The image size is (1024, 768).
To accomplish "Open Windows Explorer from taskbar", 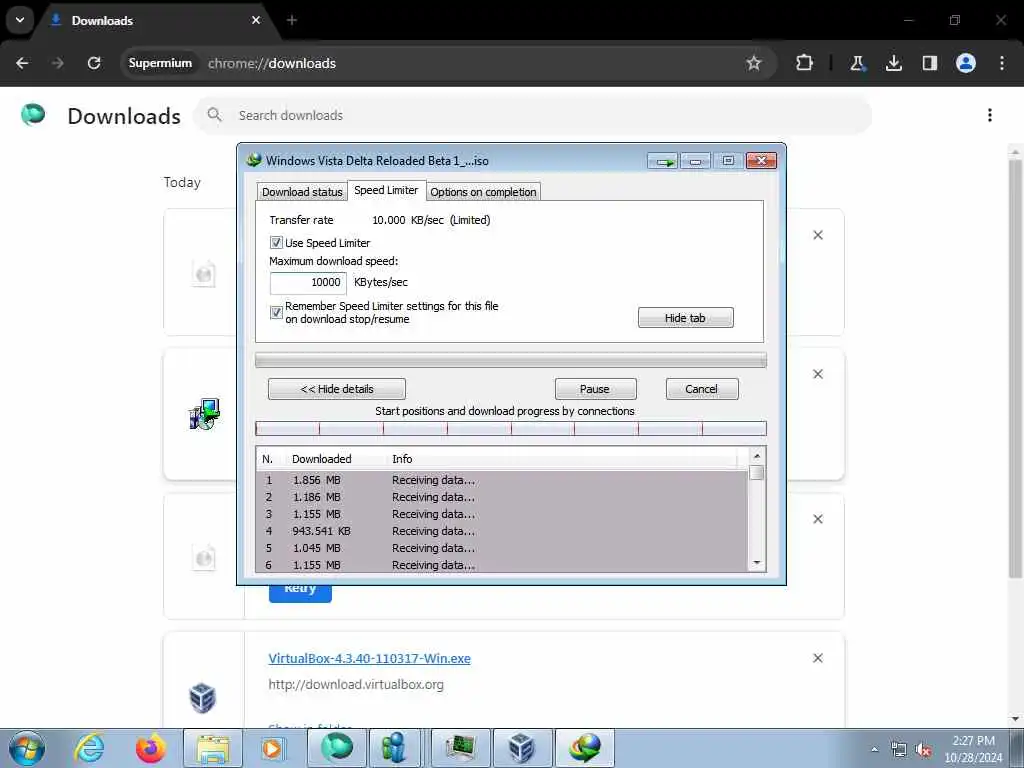I will pyautogui.click(x=213, y=748).
